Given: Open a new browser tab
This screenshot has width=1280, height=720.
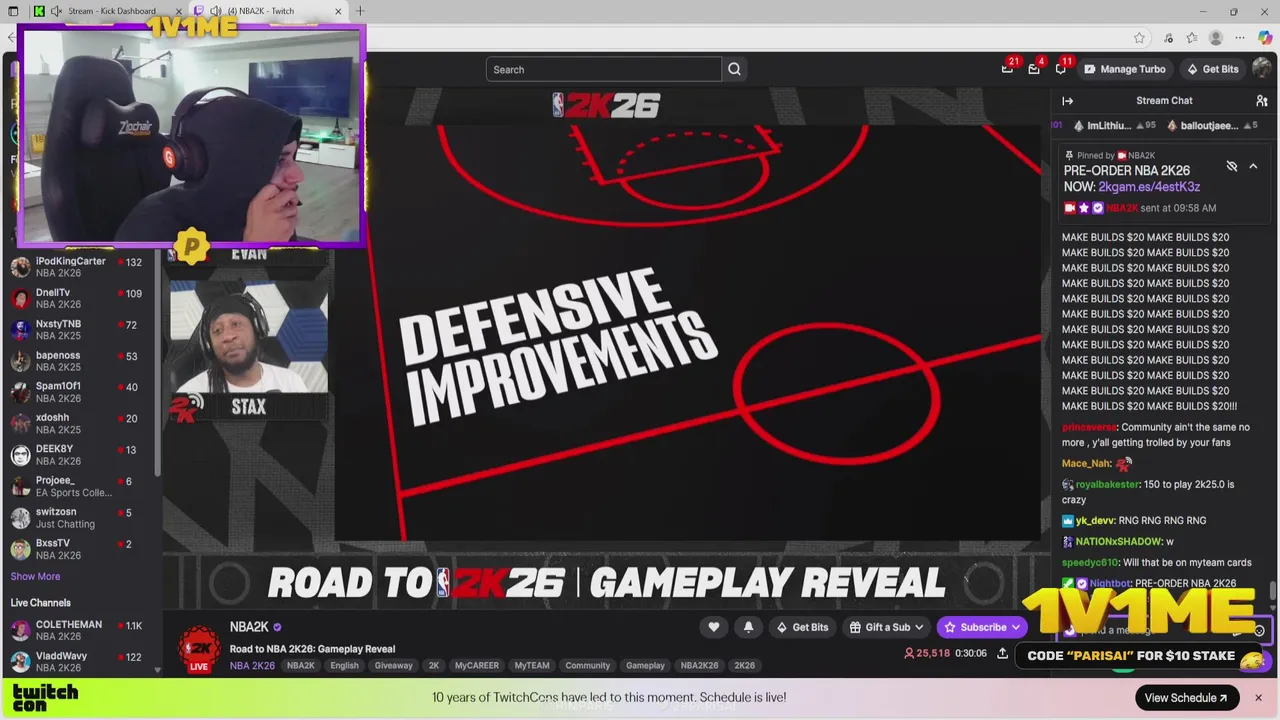Looking at the screenshot, I should coord(360,11).
